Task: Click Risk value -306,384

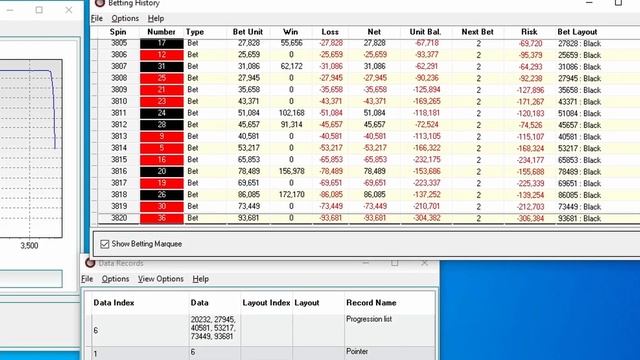Action: (530, 218)
